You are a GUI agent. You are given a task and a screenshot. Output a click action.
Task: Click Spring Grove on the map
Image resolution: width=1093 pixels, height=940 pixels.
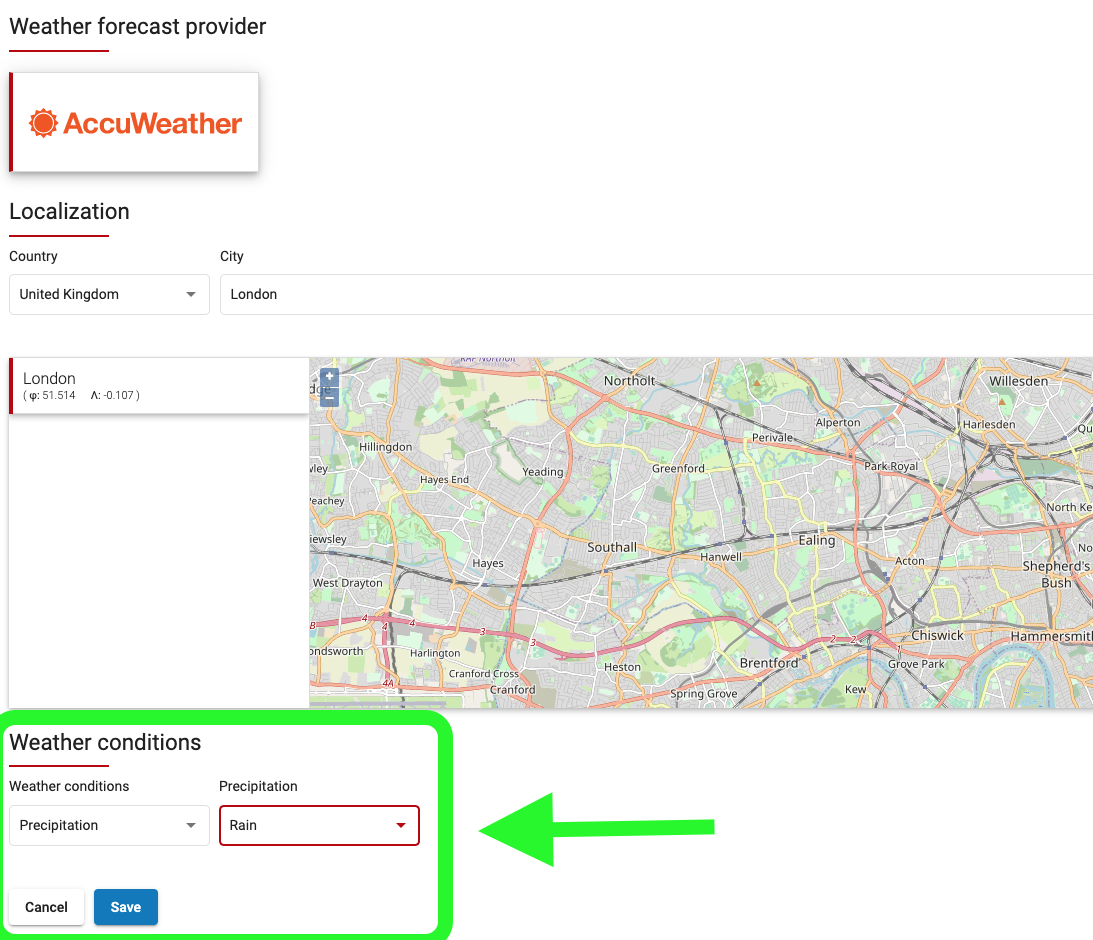point(703,693)
